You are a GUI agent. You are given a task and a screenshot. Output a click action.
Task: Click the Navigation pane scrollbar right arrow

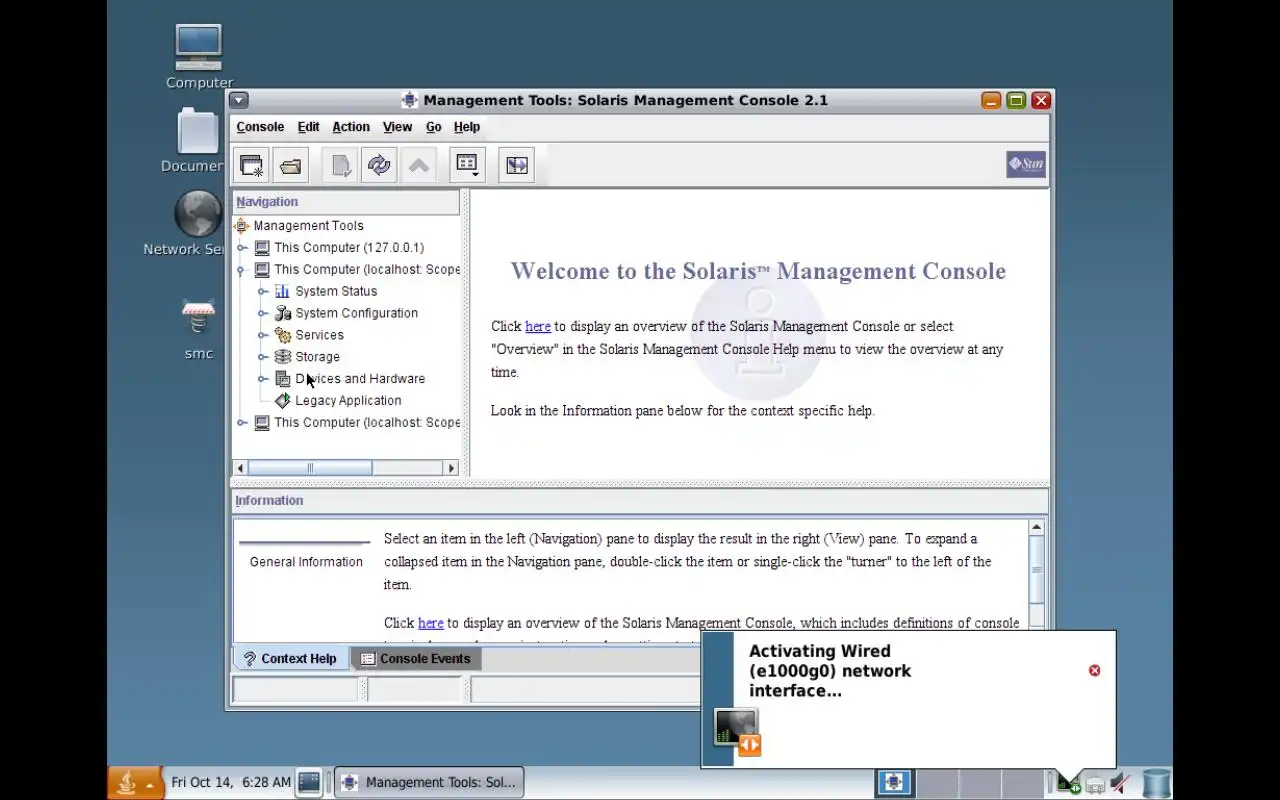tap(451, 468)
